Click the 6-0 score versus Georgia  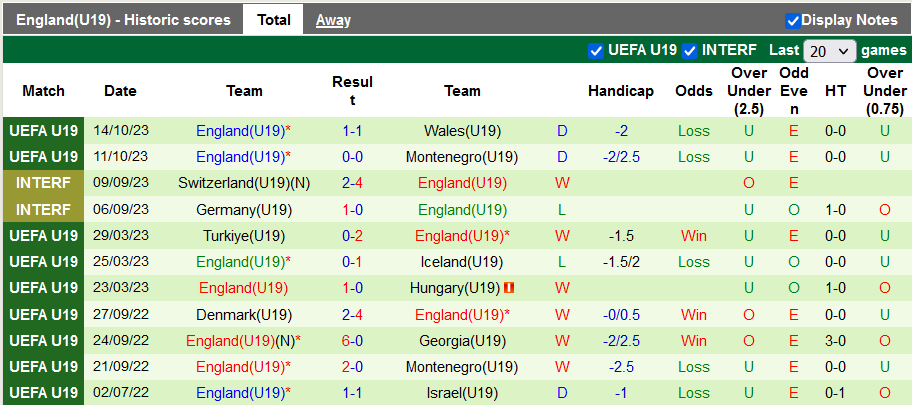click(352, 340)
